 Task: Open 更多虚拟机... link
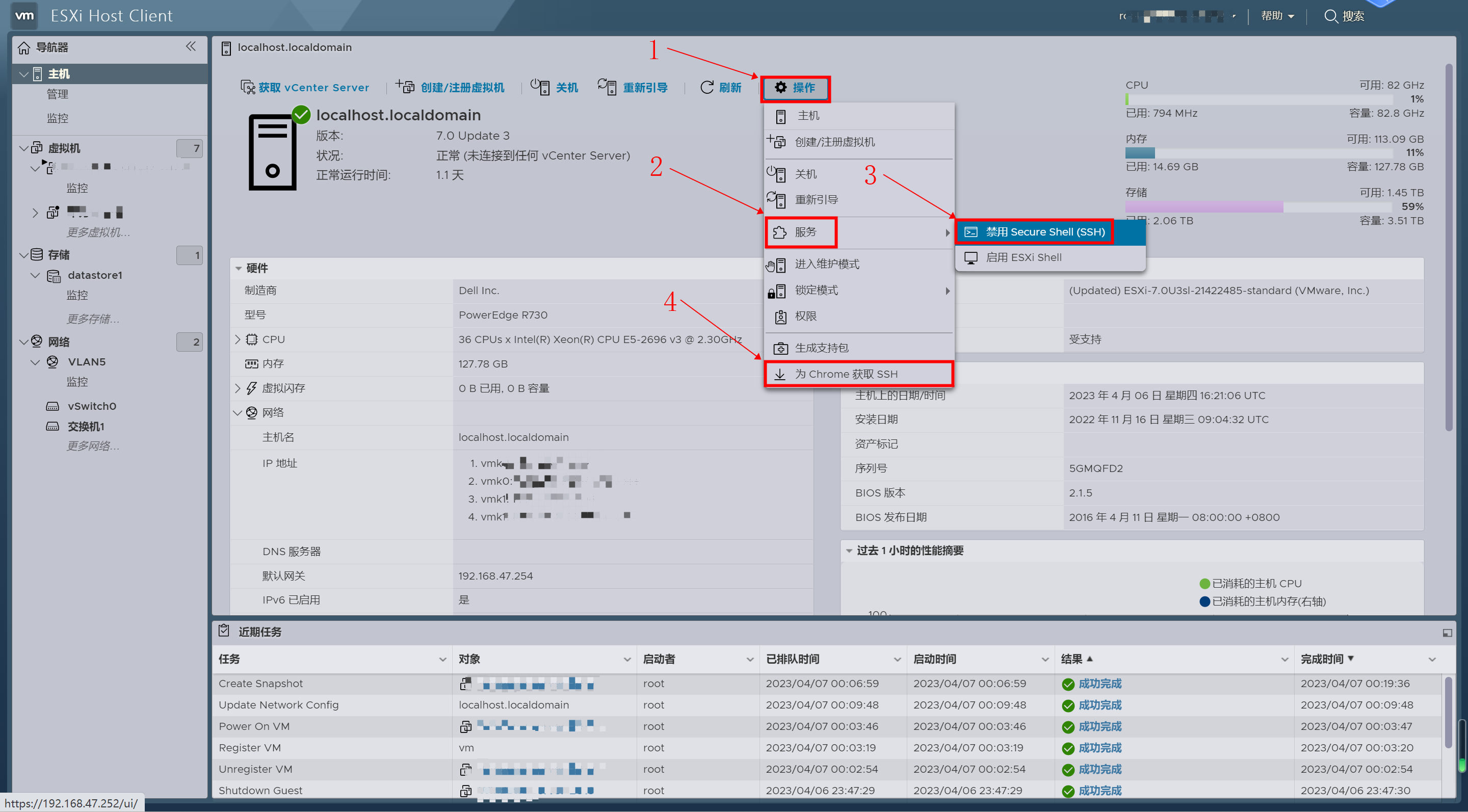coord(98,232)
